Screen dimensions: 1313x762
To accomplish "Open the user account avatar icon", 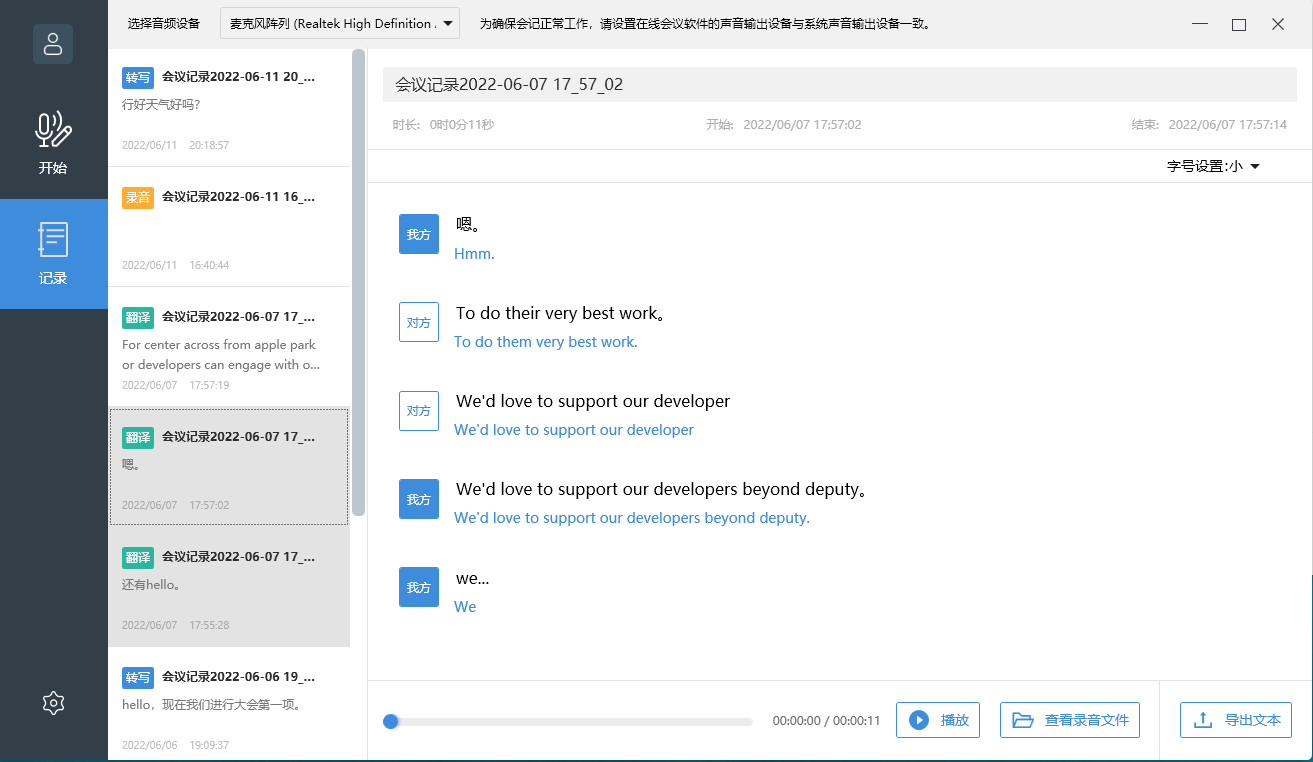I will click(53, 44).
